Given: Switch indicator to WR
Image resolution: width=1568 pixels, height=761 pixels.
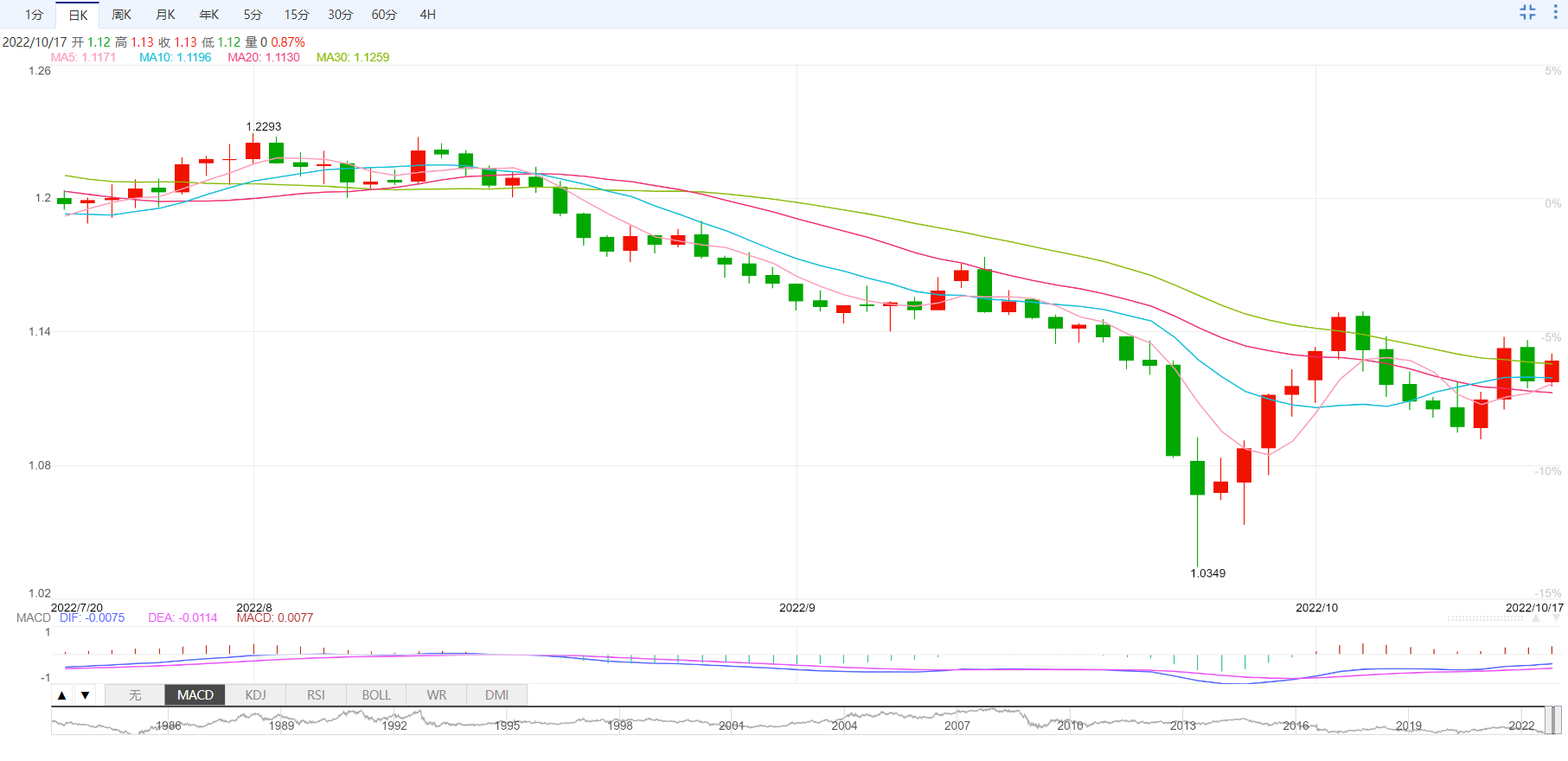Looking at the screenshot, I should pos(437,695).
